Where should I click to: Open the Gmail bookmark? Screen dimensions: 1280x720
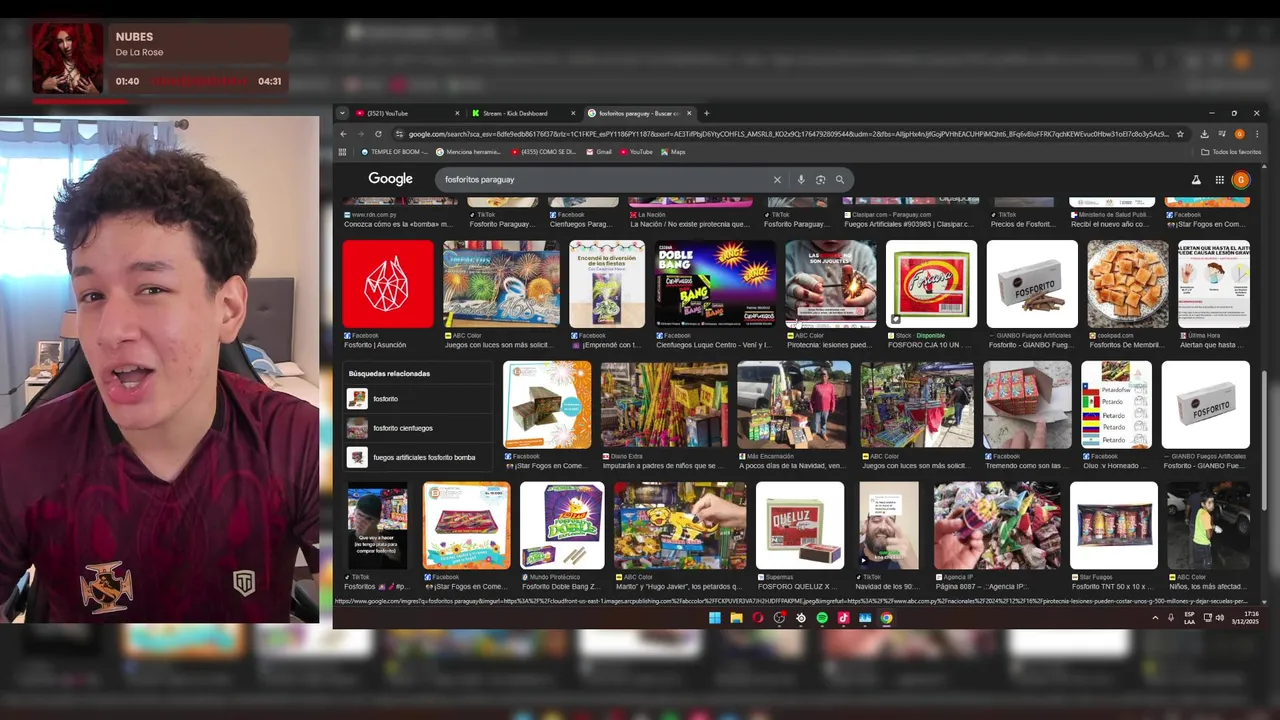598,152
